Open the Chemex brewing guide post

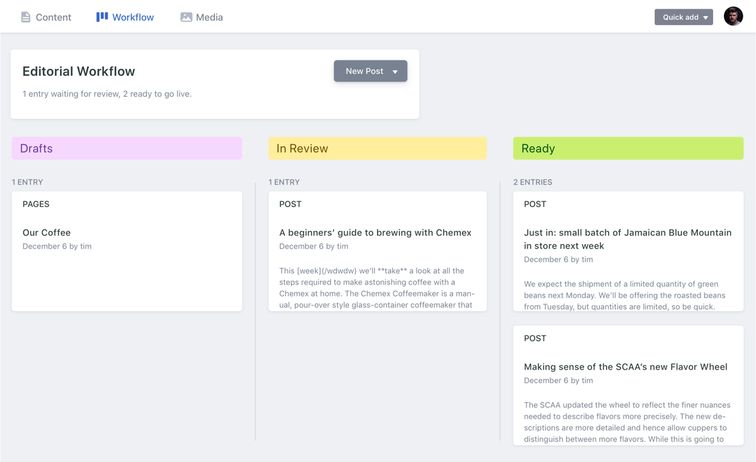point(375,232)
